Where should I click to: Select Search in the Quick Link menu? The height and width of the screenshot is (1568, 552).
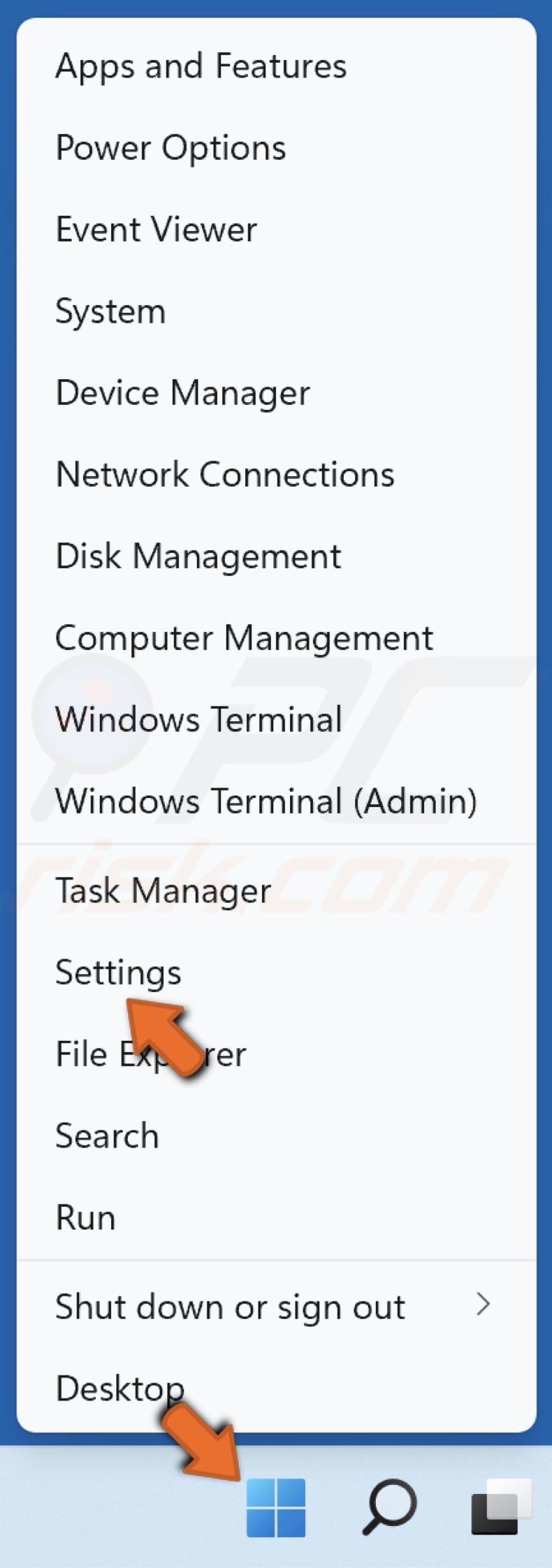click(x=106, y=1135)
